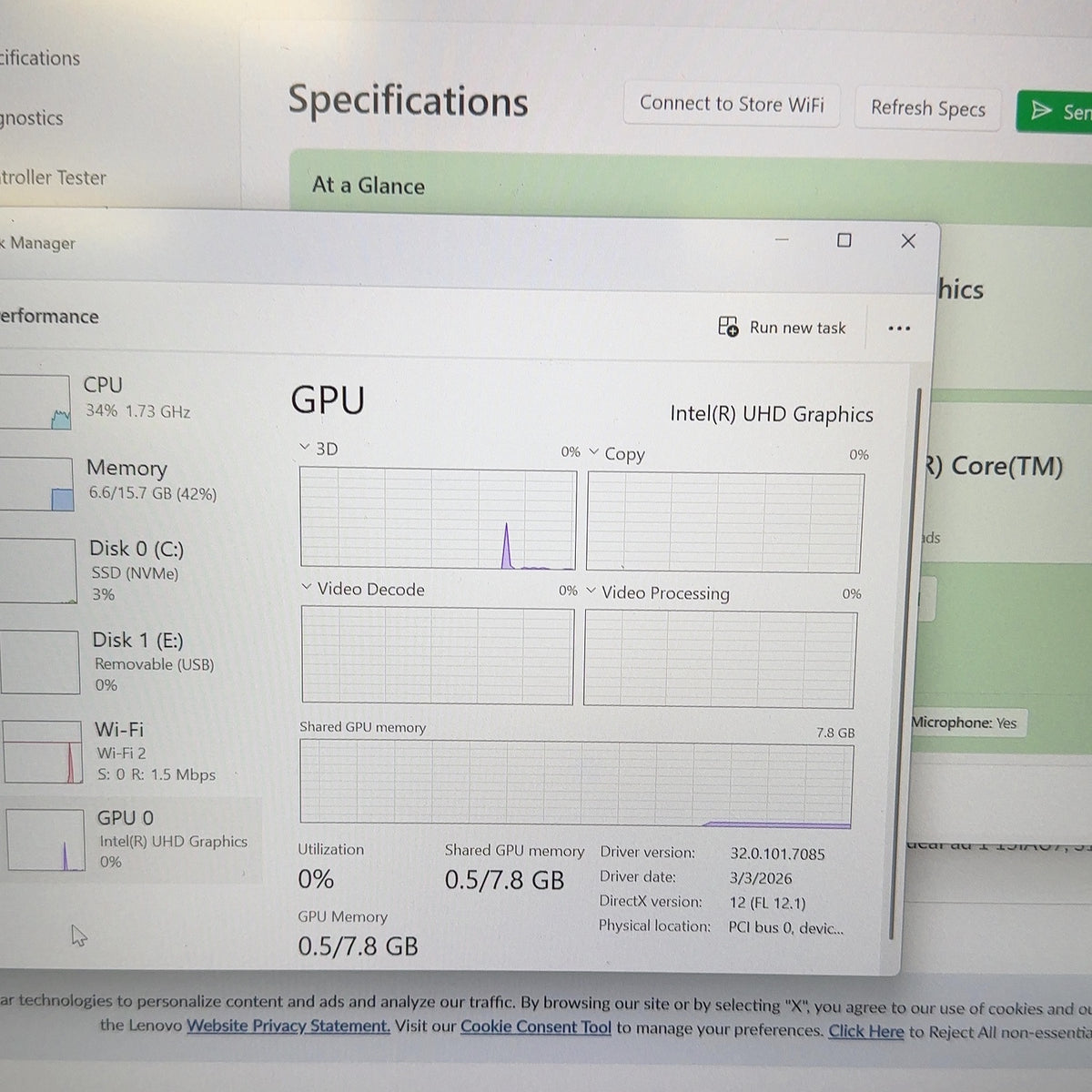The image size is (1092, 1092).
Task: Expand the 3D engine dropdown
Action: coord(306,448)
